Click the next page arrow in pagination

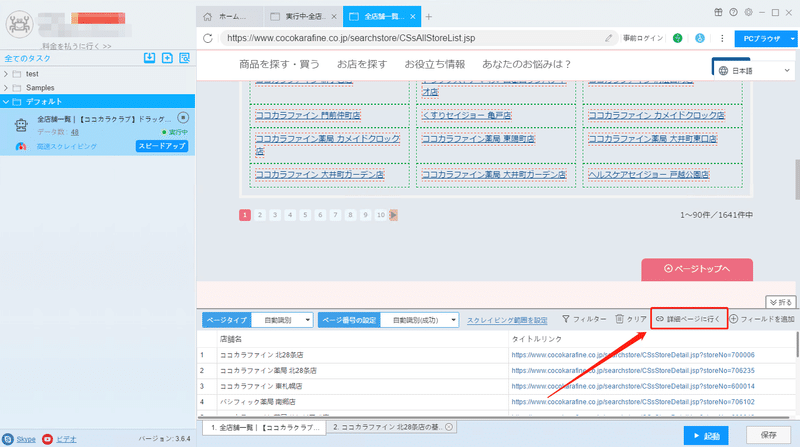(x=393, y=215)
